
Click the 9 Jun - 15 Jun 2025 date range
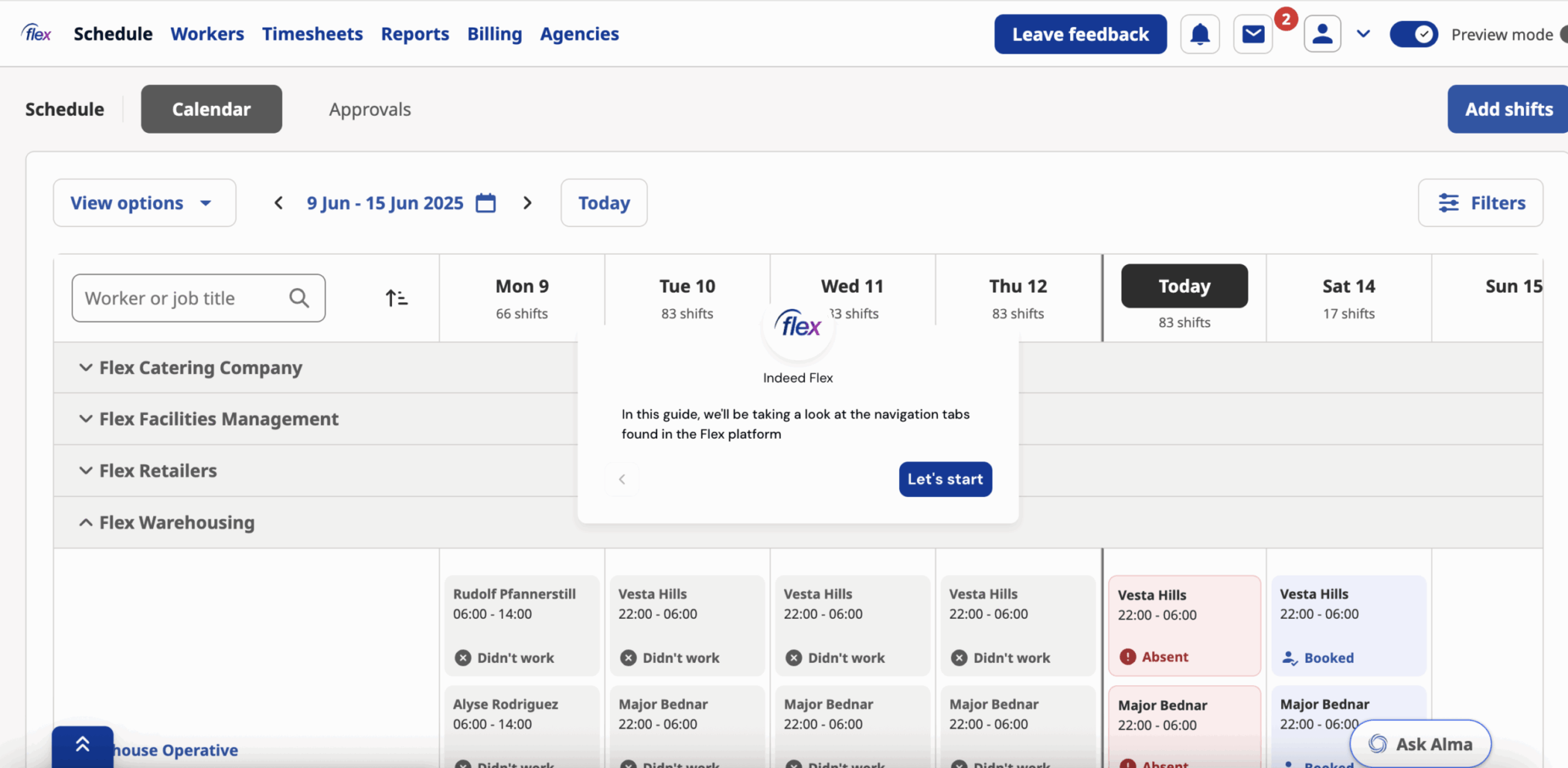tap(385, 203)
